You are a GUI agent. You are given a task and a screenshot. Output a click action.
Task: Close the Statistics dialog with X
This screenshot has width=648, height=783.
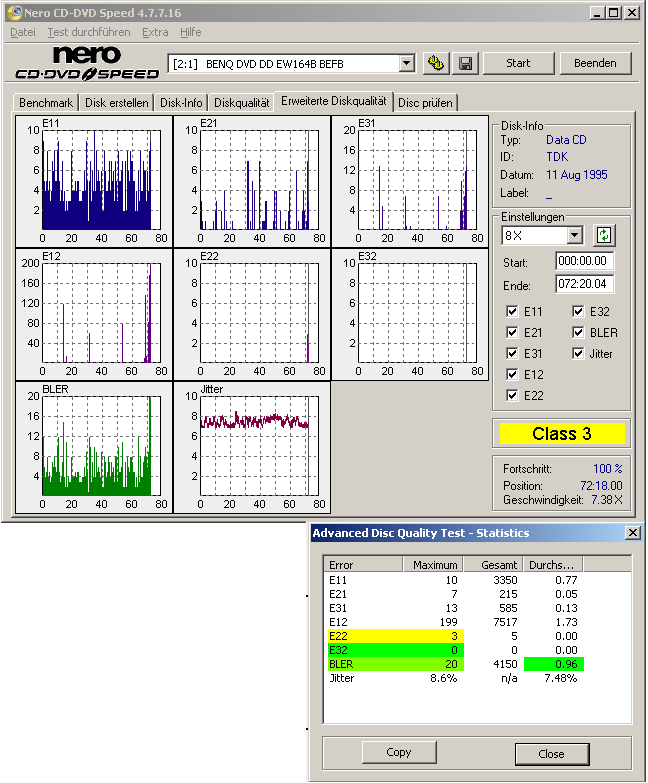tap(633, 533)
